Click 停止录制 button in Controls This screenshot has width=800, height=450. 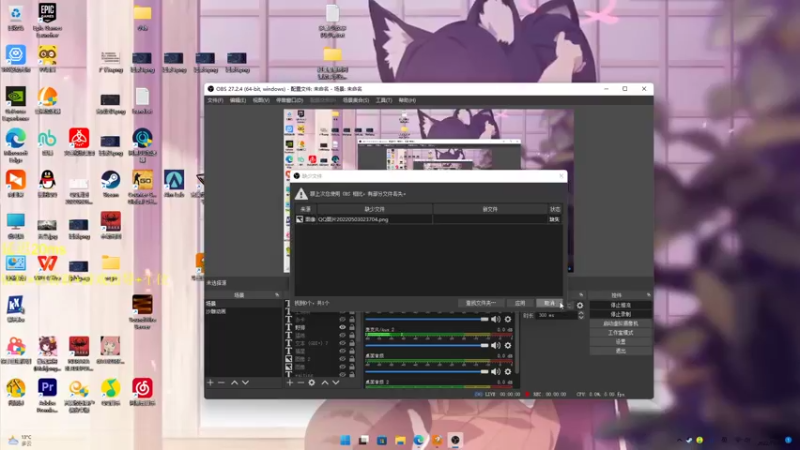pos(620,314)
